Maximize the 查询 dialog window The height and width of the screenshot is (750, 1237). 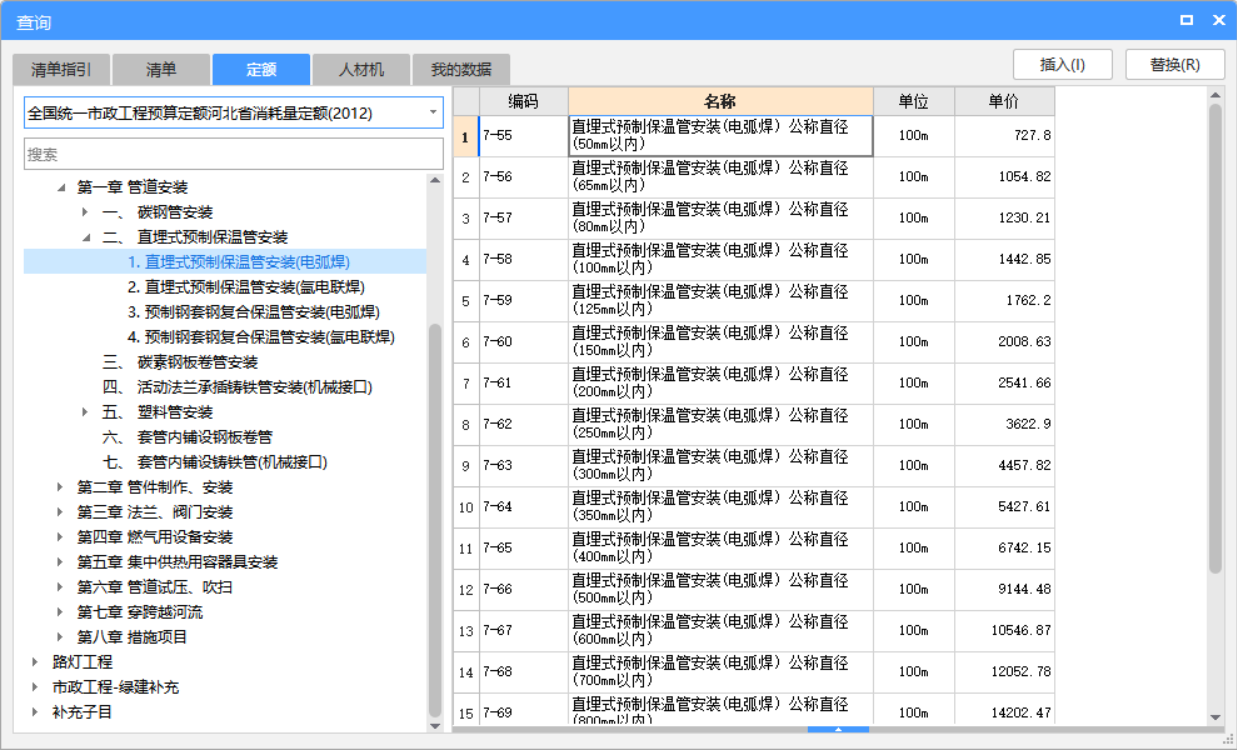click(1187, 20)
